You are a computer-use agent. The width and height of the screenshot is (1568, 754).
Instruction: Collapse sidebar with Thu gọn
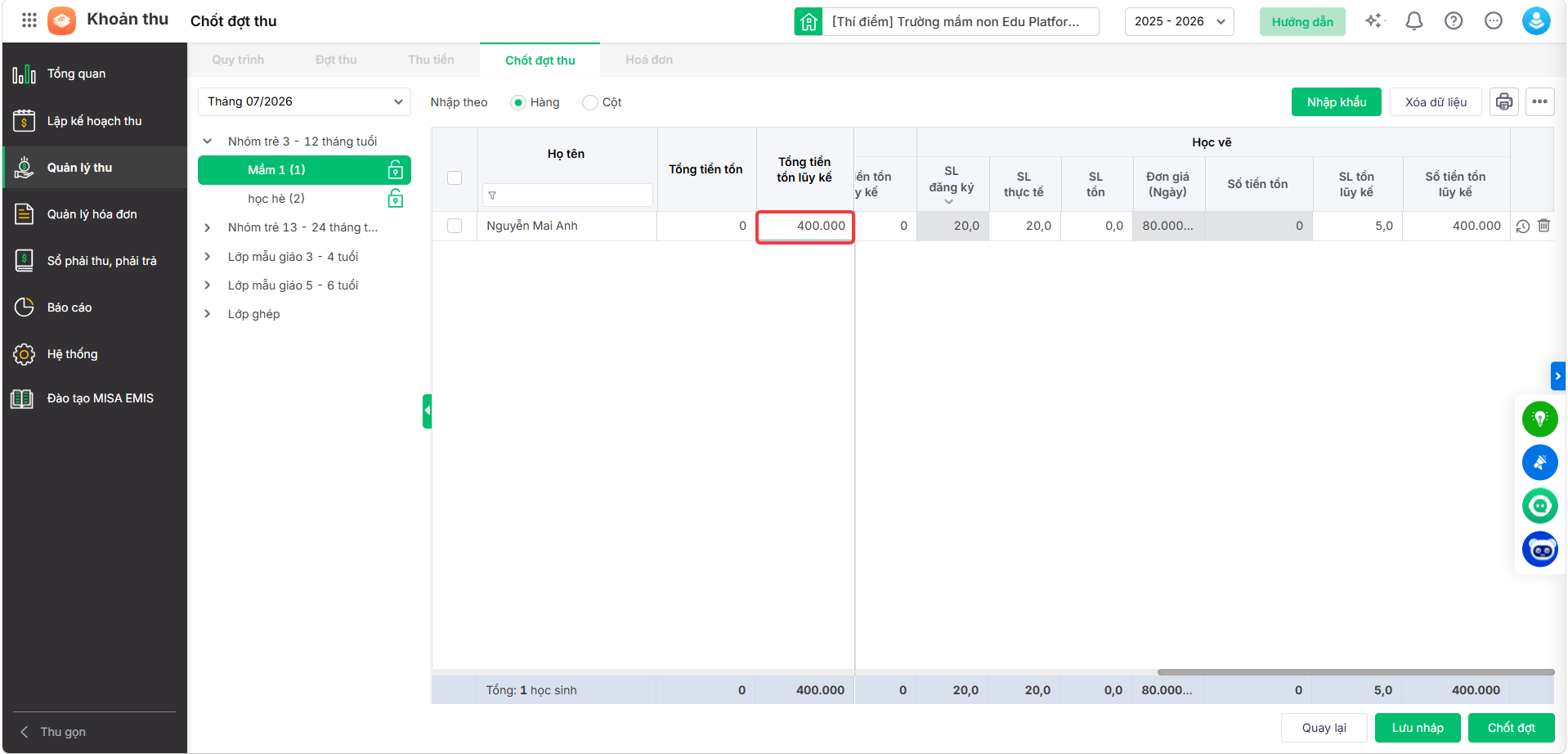click(54, 732)
